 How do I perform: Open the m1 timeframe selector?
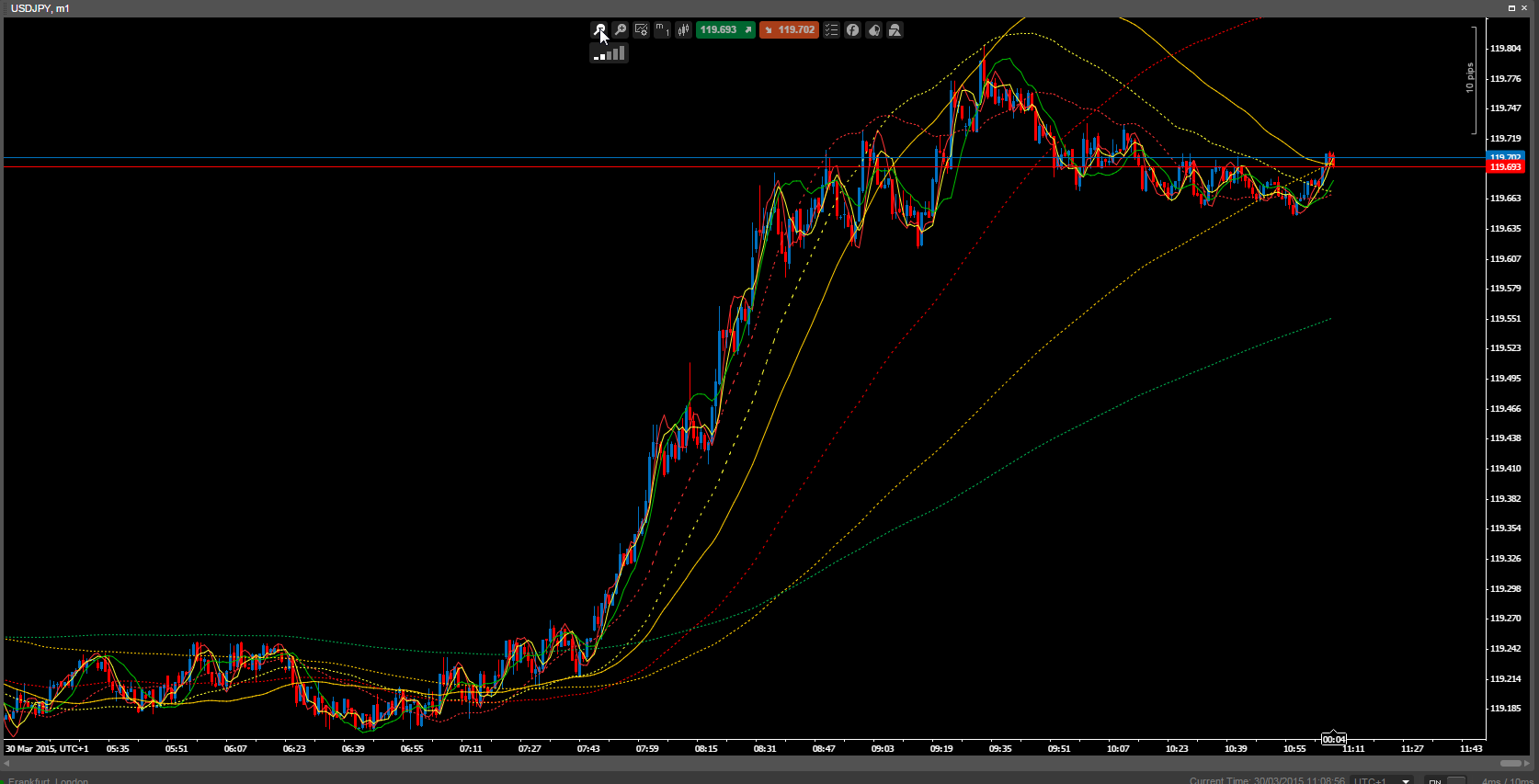[x=662, y=30]
